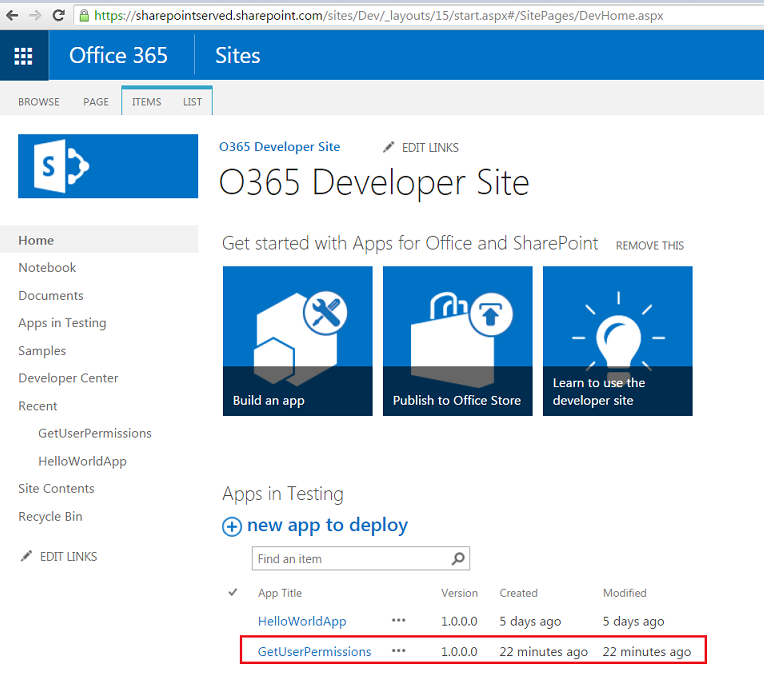
Task: Sort by the Created column header
Action: click(x=518, y=593)
